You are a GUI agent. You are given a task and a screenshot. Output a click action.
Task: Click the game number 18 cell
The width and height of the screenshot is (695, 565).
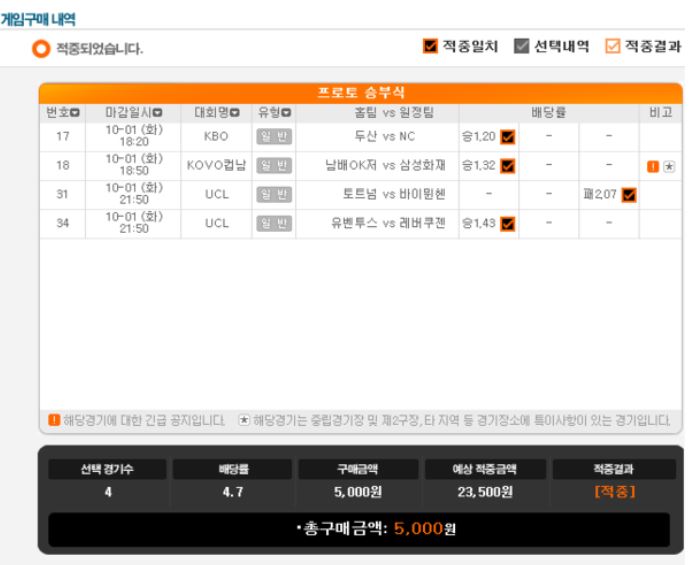tap(62, 165)
